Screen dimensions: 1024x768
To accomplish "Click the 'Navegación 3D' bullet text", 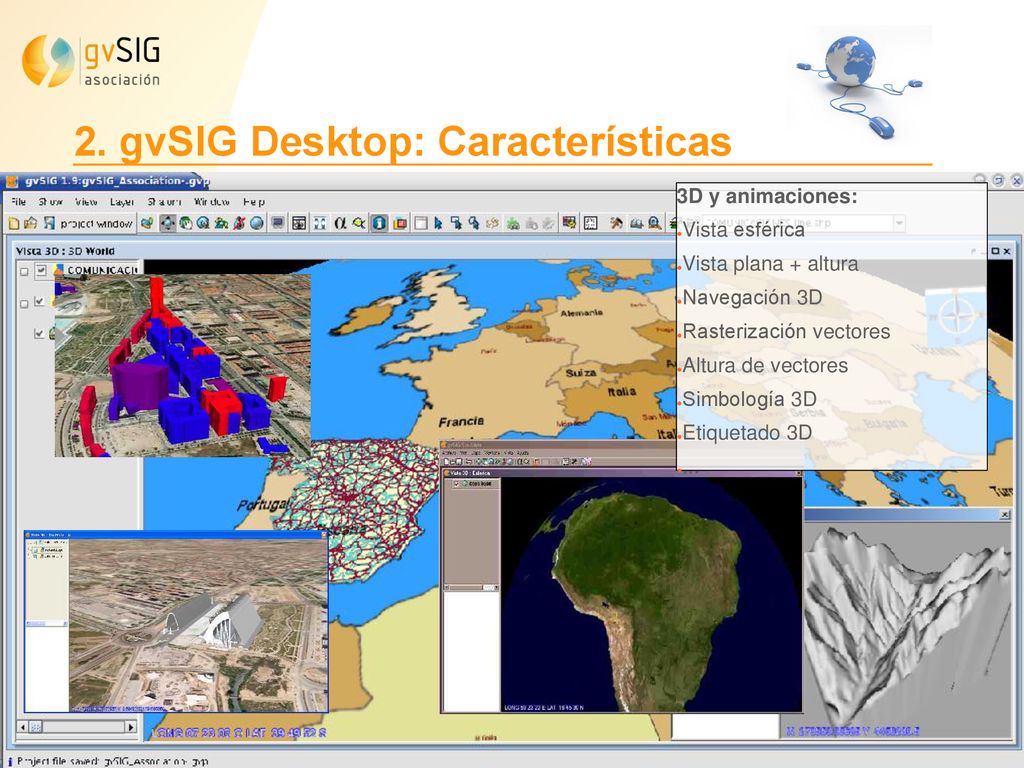I will [752, 298].
